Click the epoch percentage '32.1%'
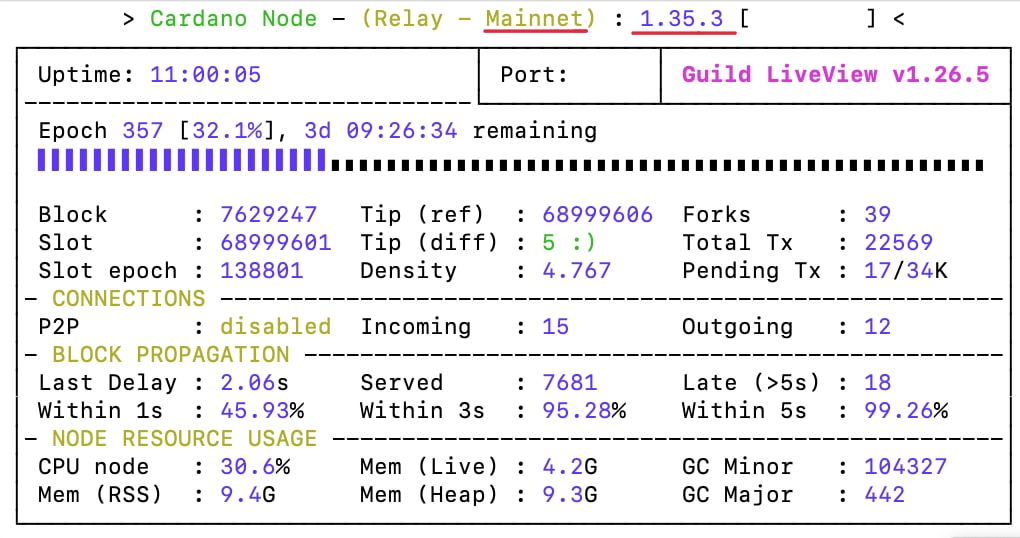The width and height of the screenshot is (1020, 538). pyautogui.click(x=227, y=131)
